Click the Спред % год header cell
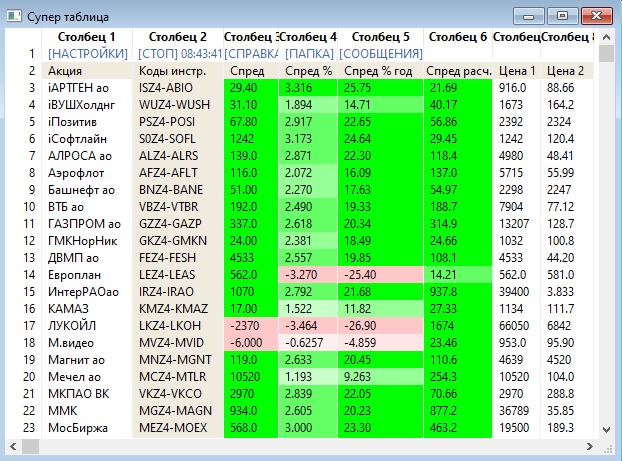The height and width of the screenshot is (461, 622). click(378, 71)
